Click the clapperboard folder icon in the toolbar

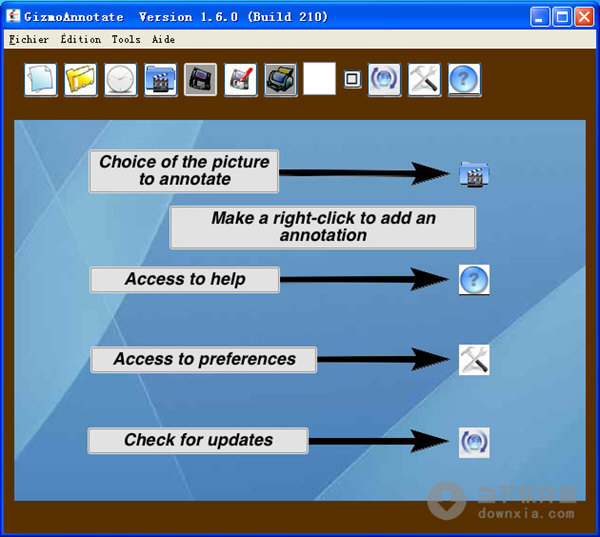[161, 80]
